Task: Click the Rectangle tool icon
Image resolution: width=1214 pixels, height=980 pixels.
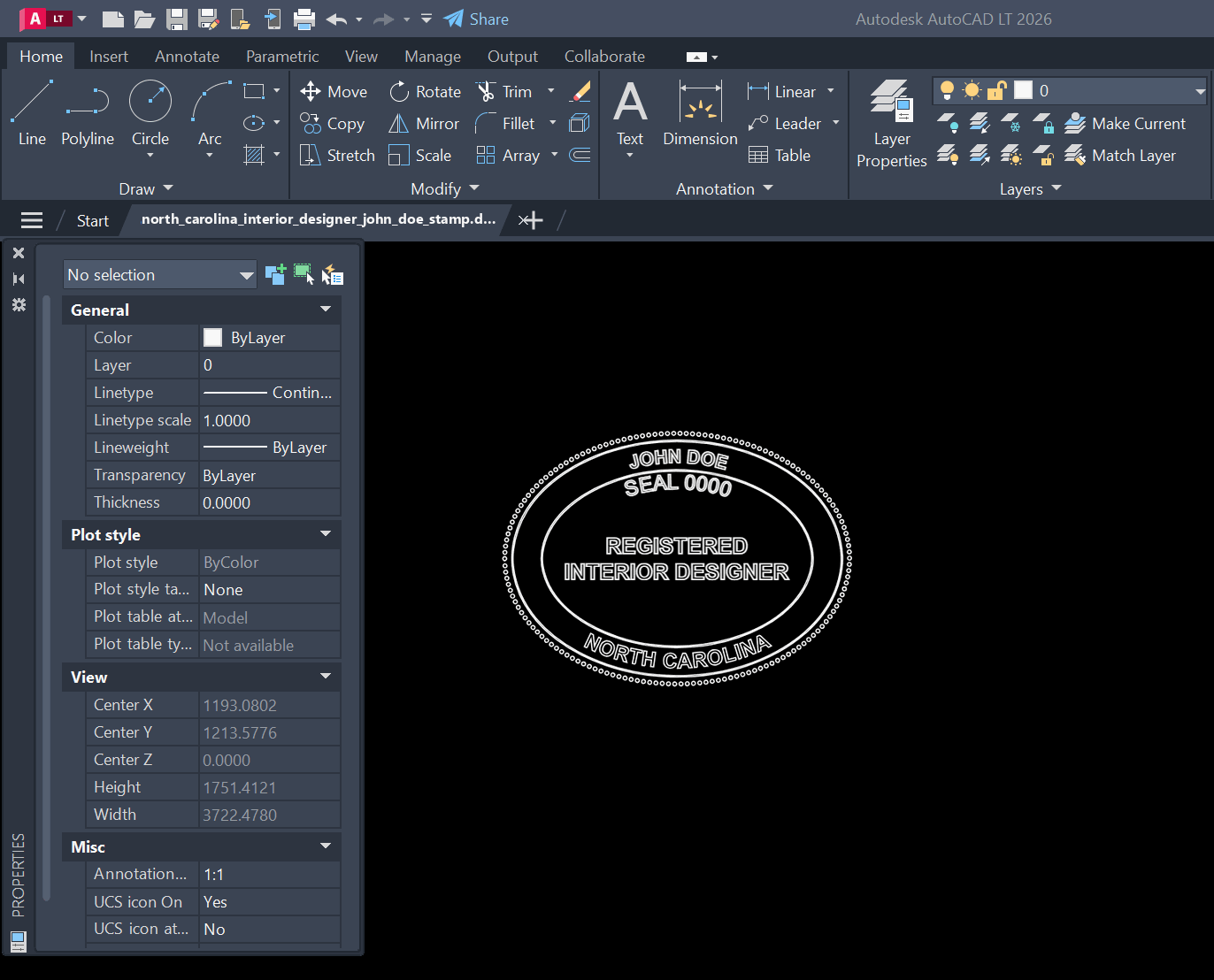Action: 254,91
